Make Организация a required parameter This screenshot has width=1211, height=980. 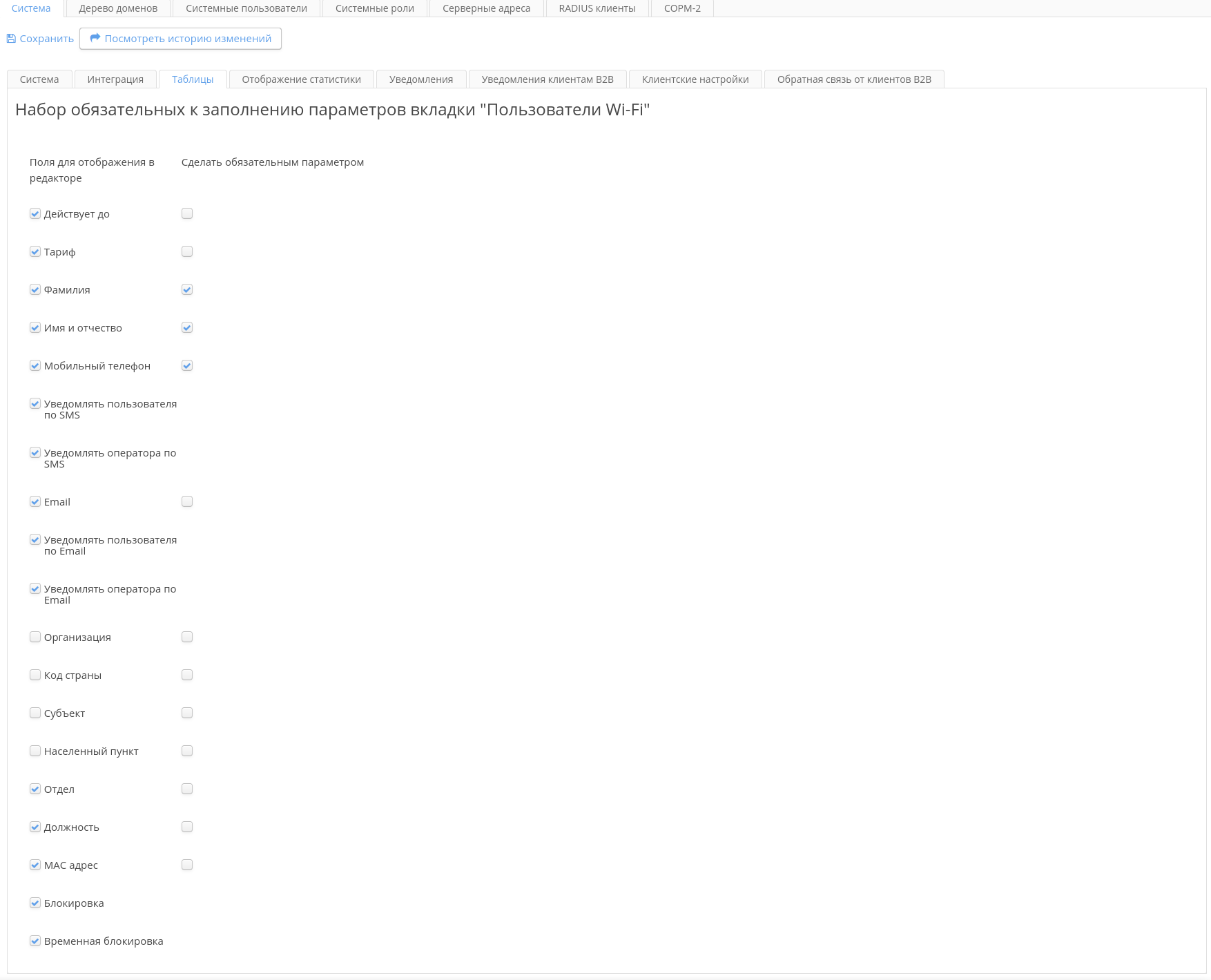[187, 637]
